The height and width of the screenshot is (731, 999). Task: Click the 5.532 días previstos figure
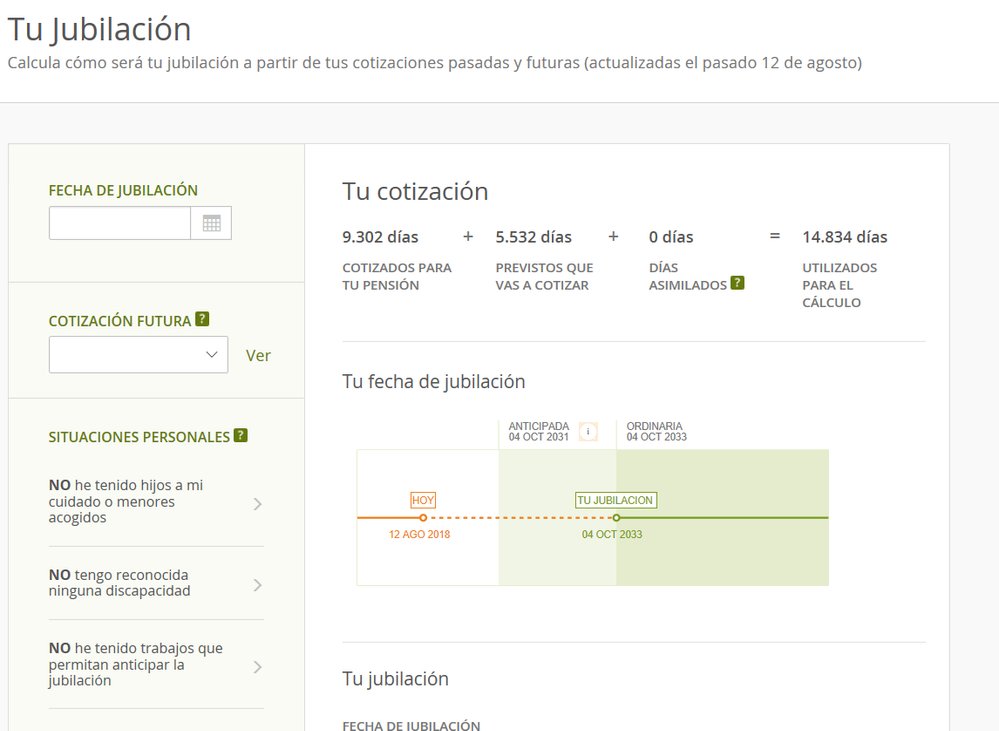pos(533,237)
